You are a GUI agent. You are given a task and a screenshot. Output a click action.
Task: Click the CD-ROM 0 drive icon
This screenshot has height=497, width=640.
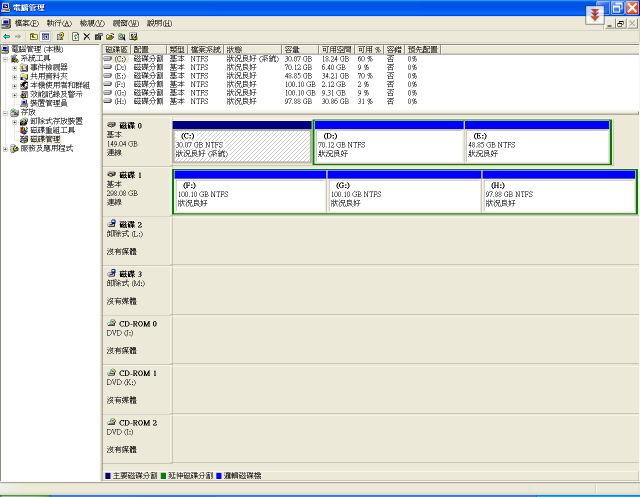(111, 323)
